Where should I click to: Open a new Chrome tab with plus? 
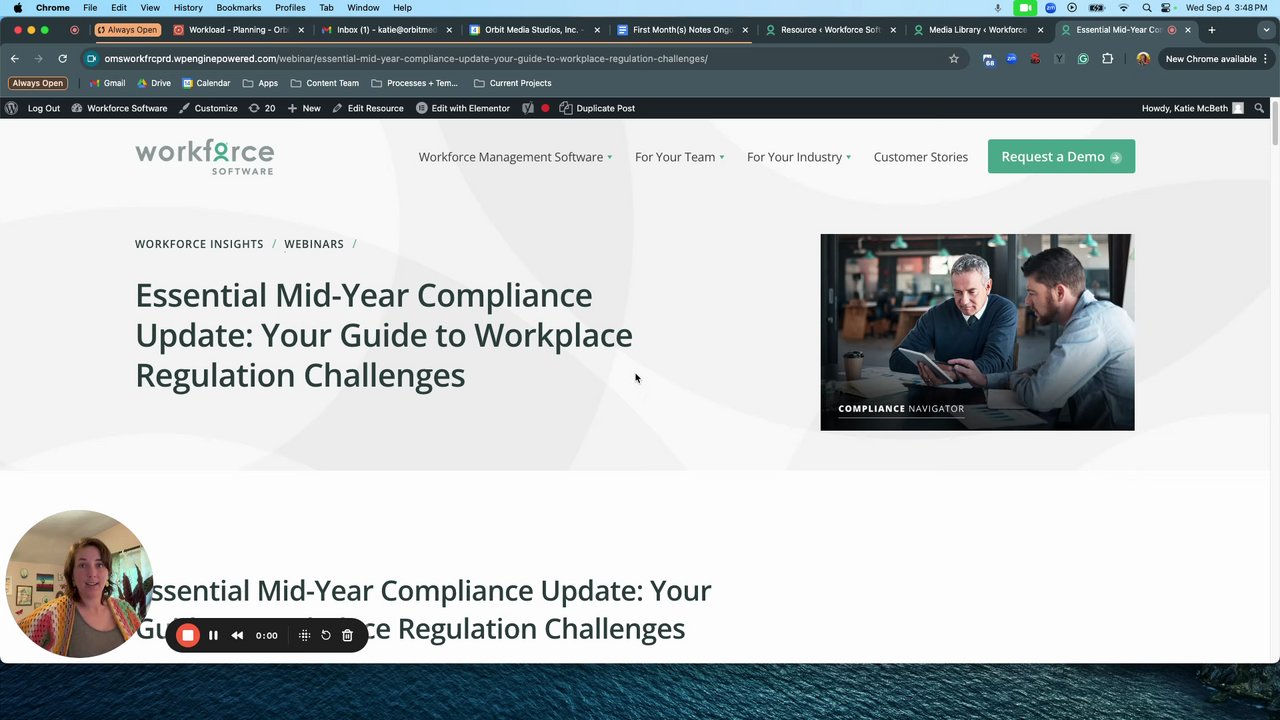click(x=1212, y=30)
